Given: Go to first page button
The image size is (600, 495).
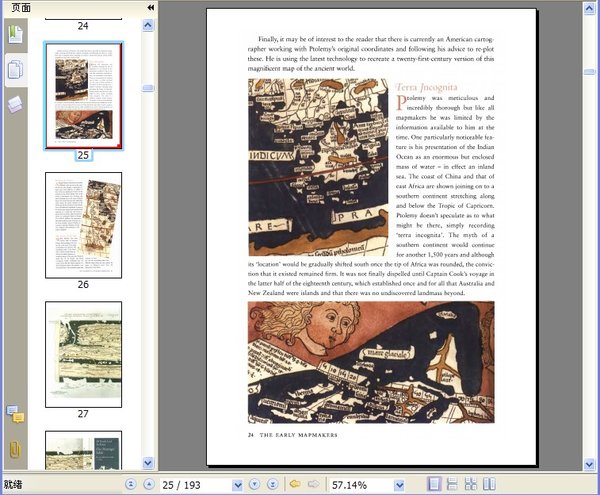Looking at the screenshot, I should pos(130,484).
